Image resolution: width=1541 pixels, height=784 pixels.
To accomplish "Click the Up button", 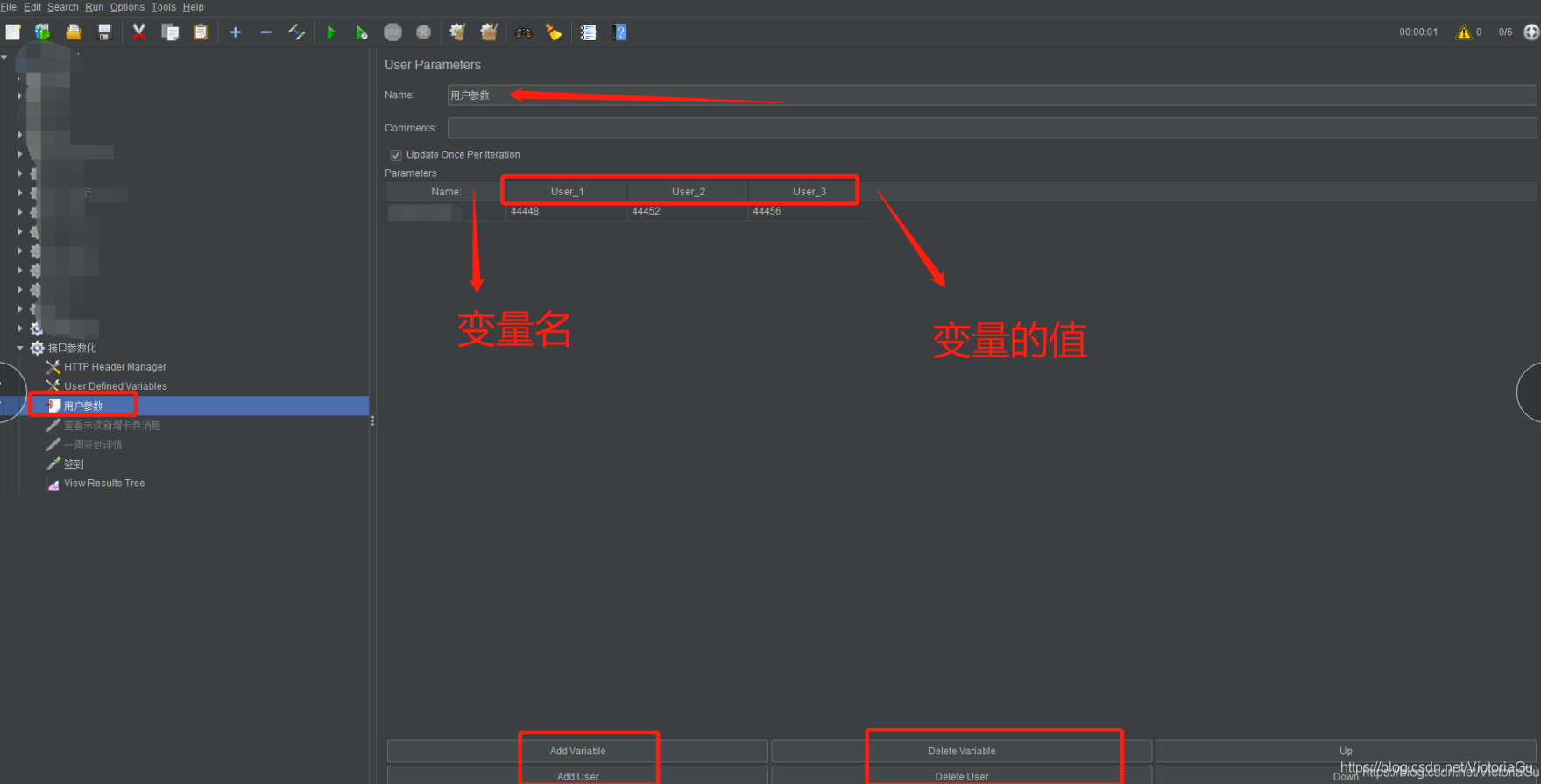I will pyautogui.click(x=1346, y=751).
